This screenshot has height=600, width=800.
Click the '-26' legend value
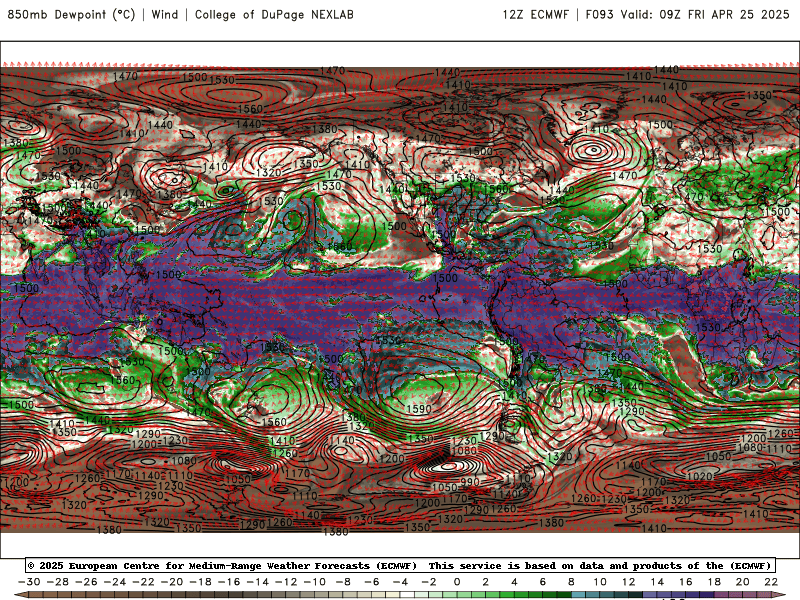click(86, 582)
